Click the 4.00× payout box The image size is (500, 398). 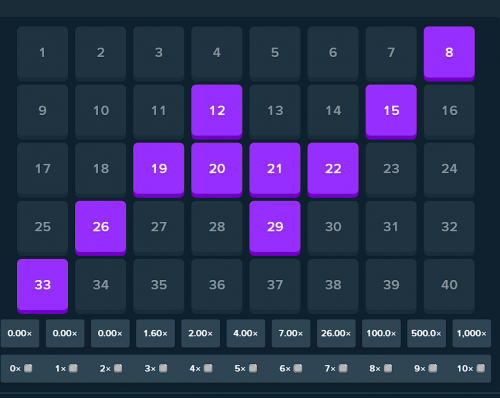246,333
